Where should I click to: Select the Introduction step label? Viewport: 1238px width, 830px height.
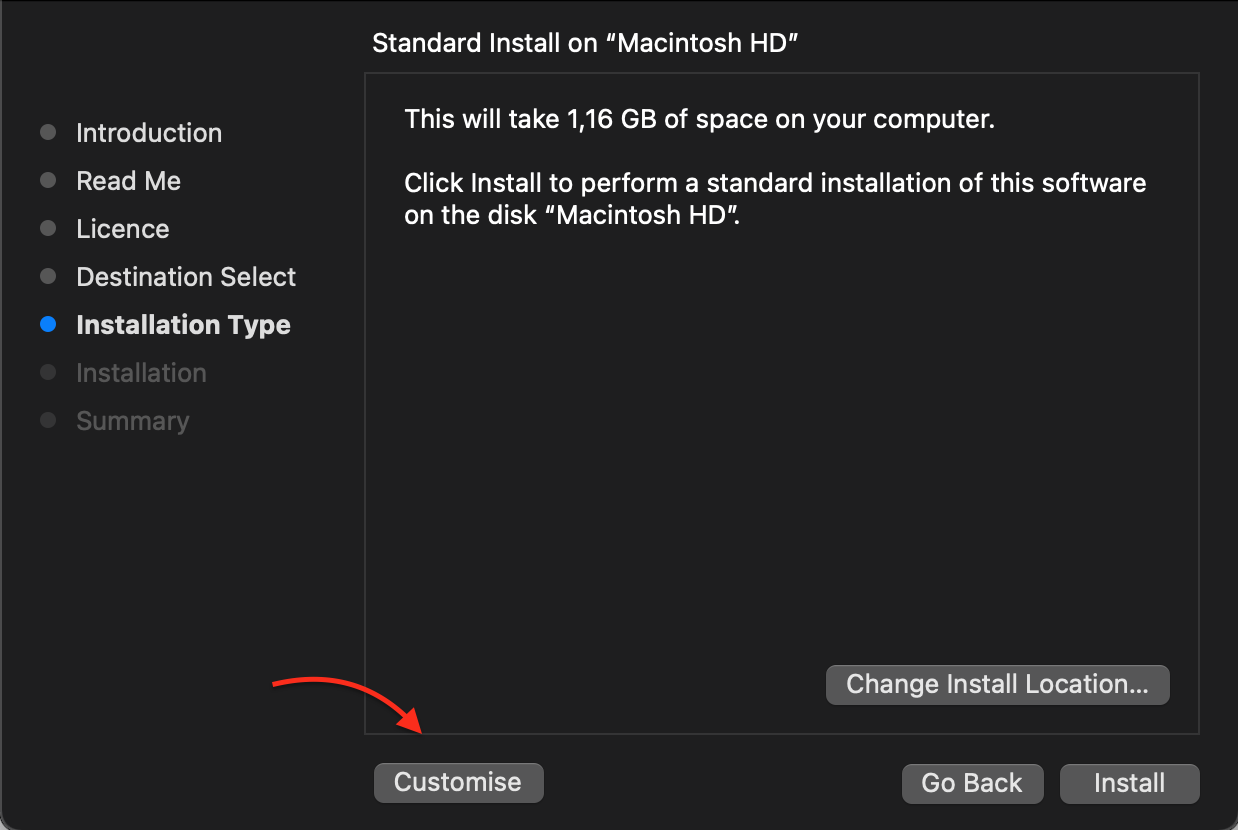click(x=149, y=133)
